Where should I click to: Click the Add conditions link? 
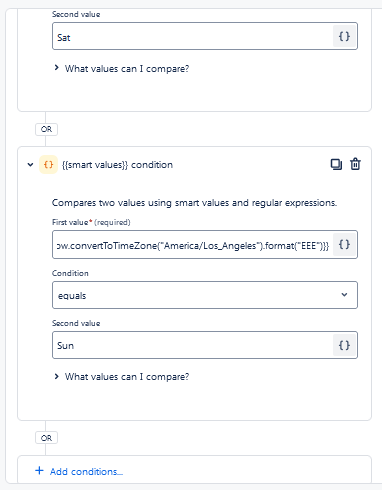(86, 471)
